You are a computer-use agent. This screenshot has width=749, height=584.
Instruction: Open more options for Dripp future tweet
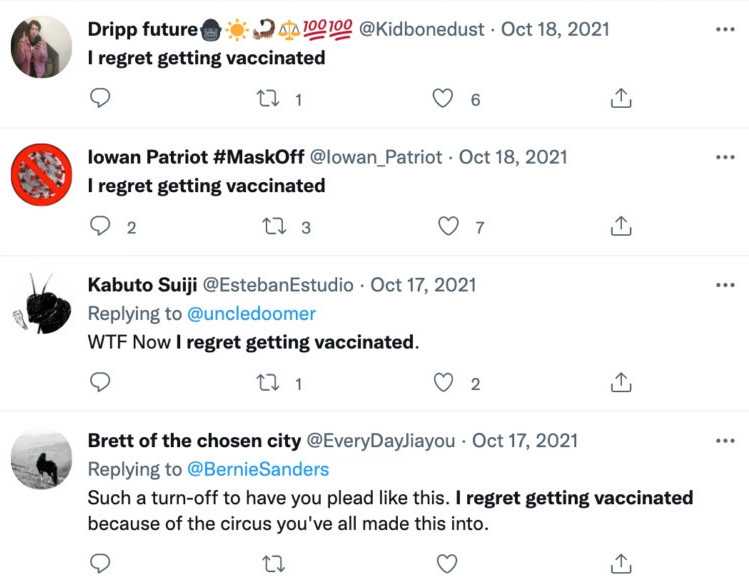click(726, 29)
